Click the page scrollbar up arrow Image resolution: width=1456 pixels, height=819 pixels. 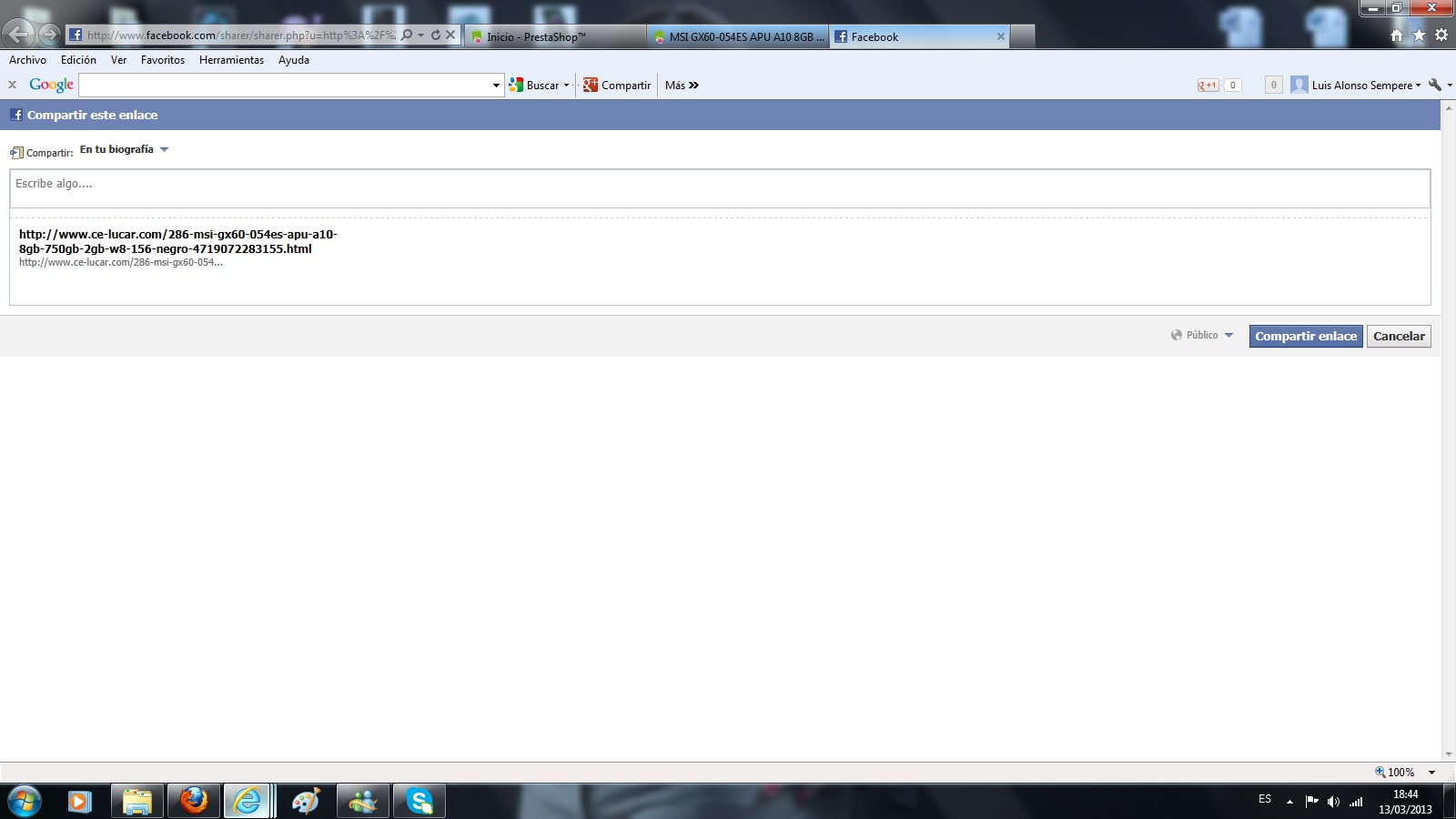point(1449,107)
